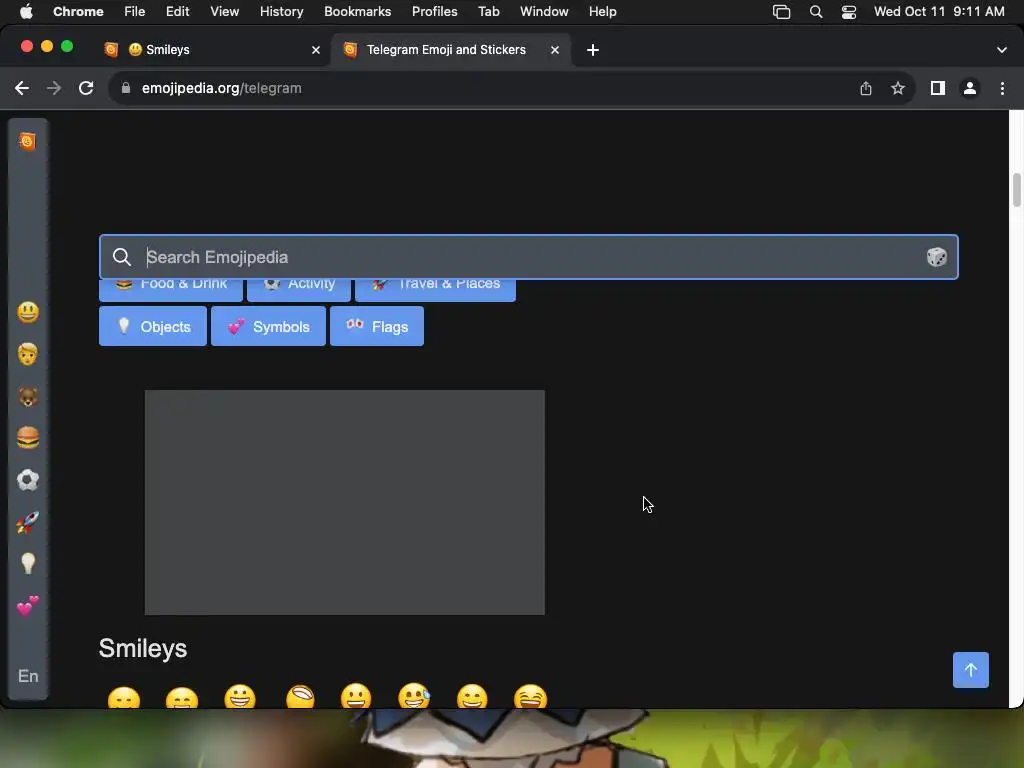Image resolution: width=1024 pixels, height=768 pixels.
Task: Open Symbols via sidebar pink hearts icon
Action: tap(27, 606)
